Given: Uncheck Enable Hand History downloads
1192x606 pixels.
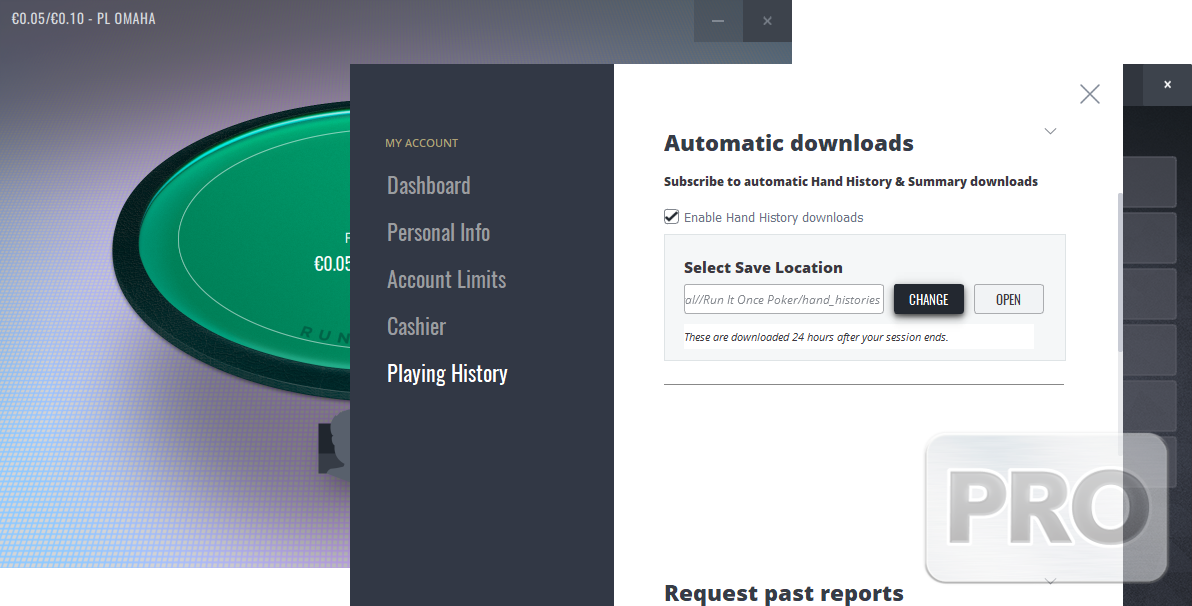Looking at the screenshot, I should coord(671,217).
